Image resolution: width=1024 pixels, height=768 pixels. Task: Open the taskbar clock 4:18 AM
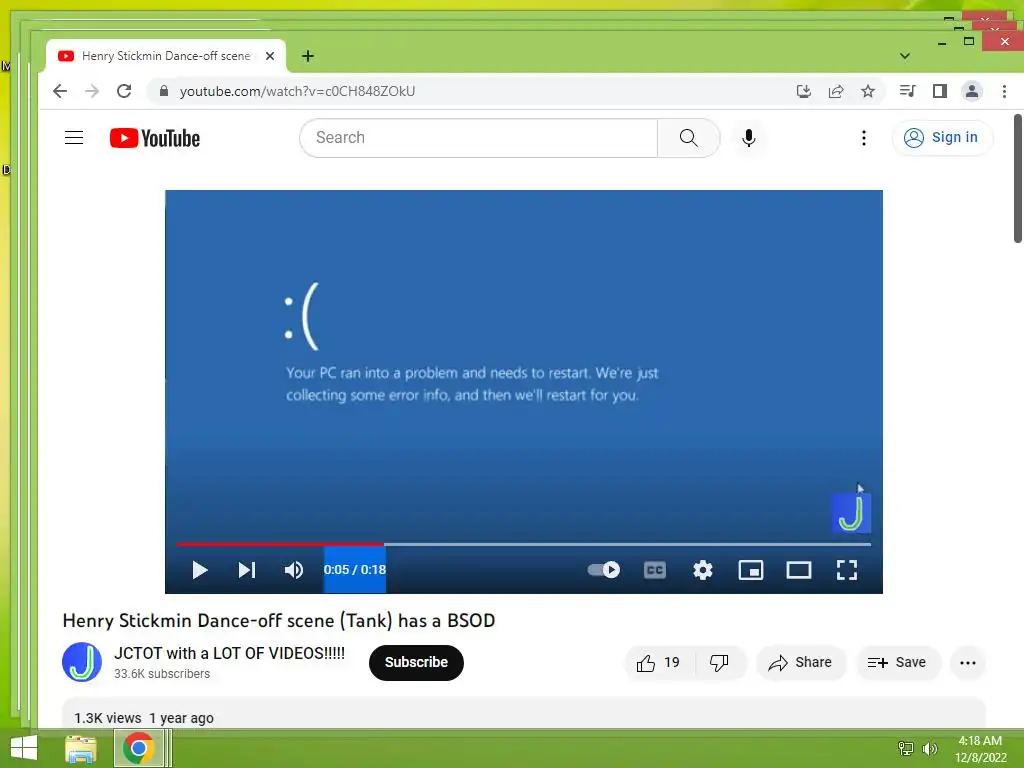click(x=980, y=749)
